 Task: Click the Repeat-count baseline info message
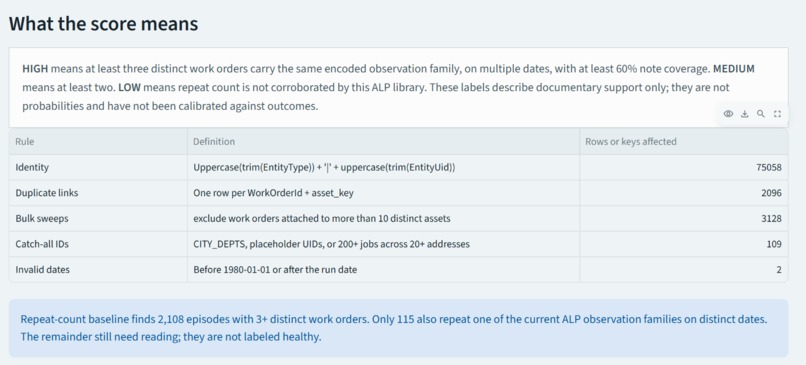[398, 328]
